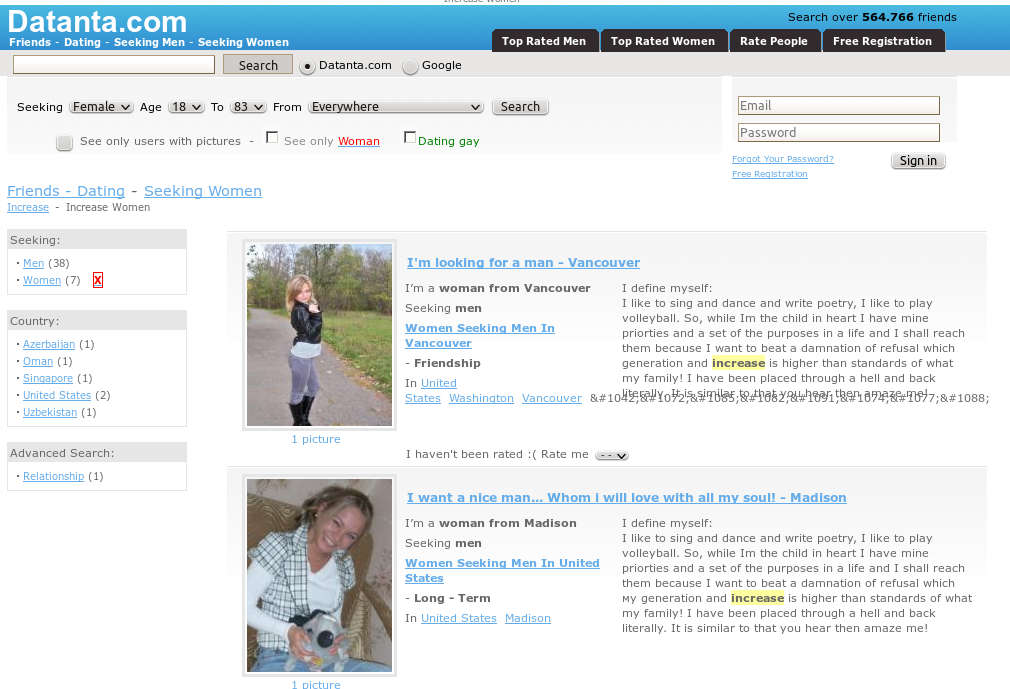Go to the Rate People tab

[x=774, y=41]
